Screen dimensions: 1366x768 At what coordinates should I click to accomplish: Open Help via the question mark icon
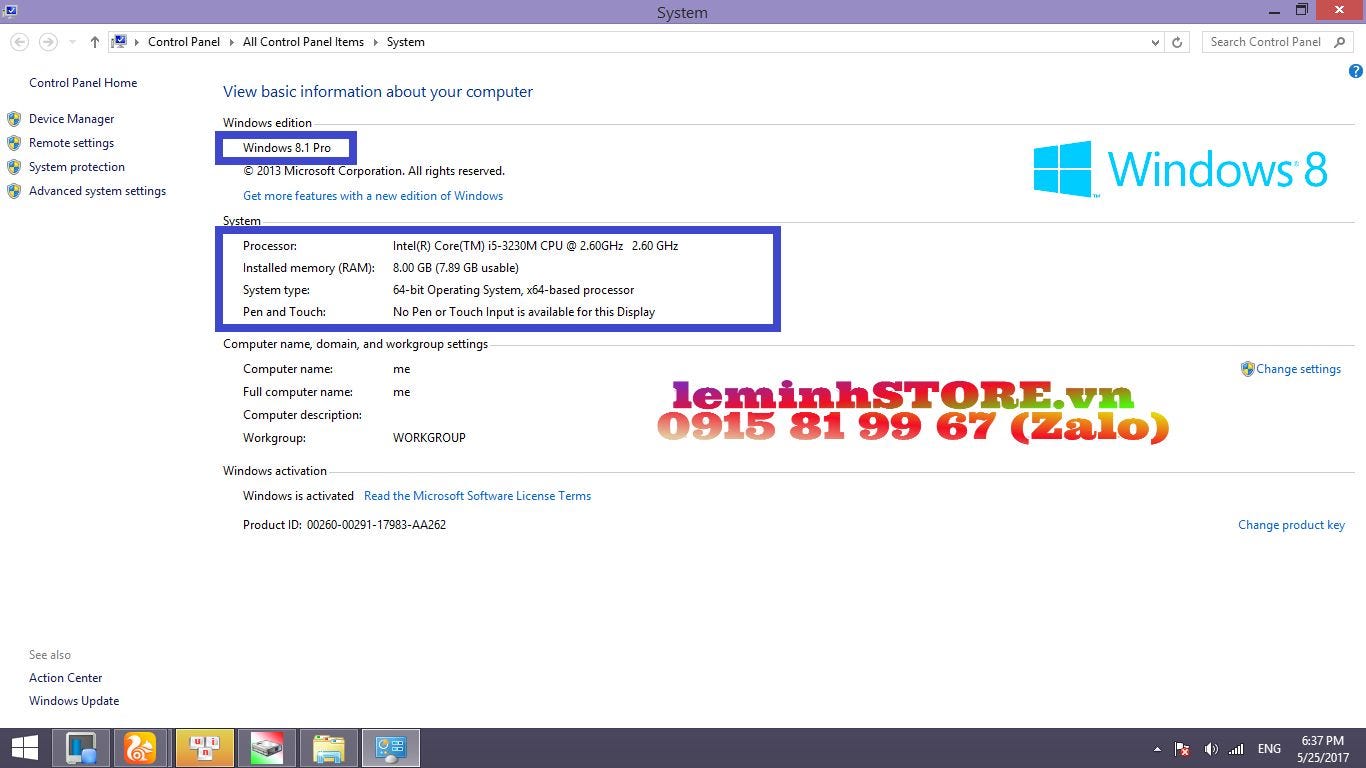1356,71
